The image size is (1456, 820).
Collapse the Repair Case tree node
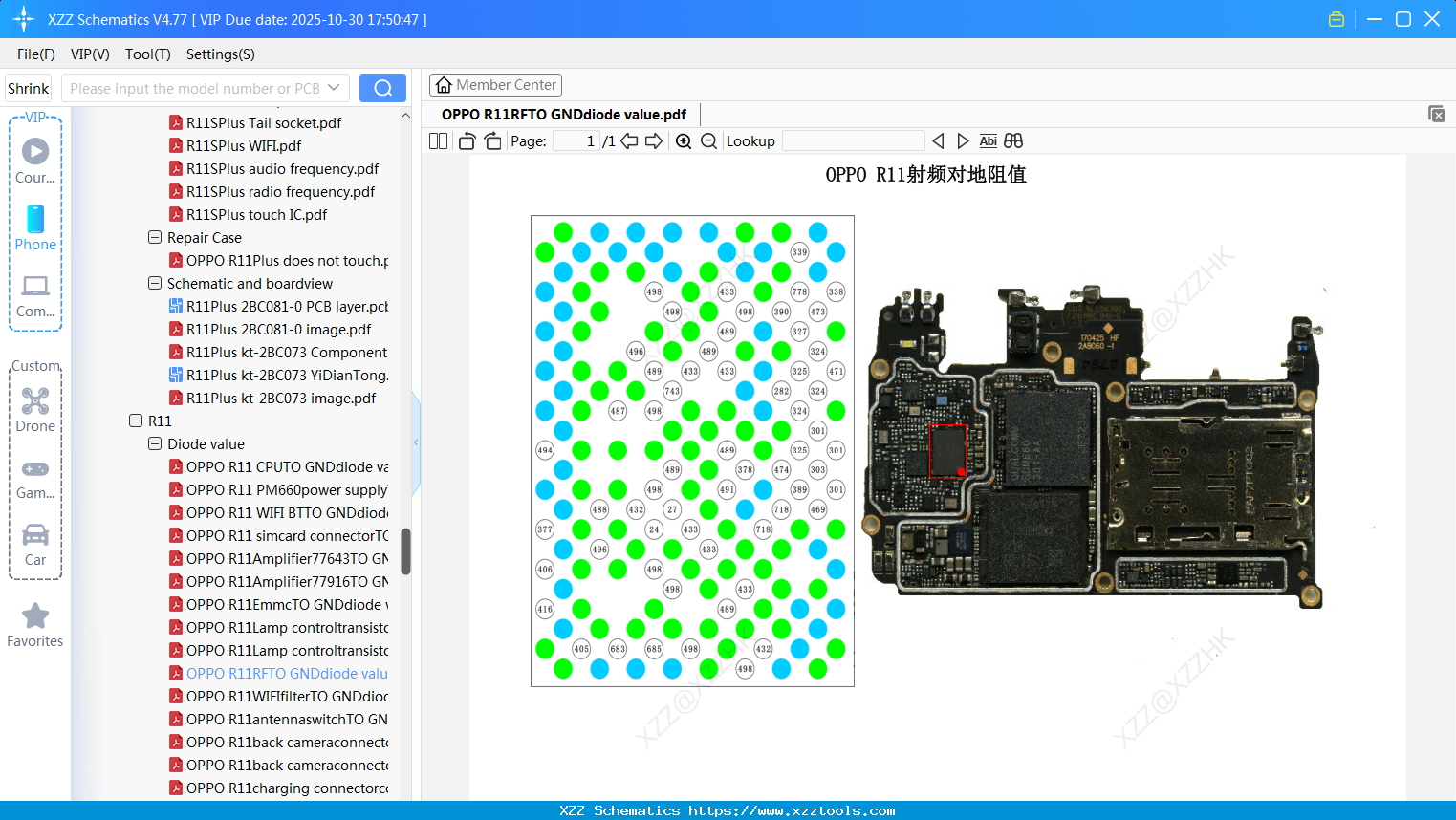pos(155,237)
